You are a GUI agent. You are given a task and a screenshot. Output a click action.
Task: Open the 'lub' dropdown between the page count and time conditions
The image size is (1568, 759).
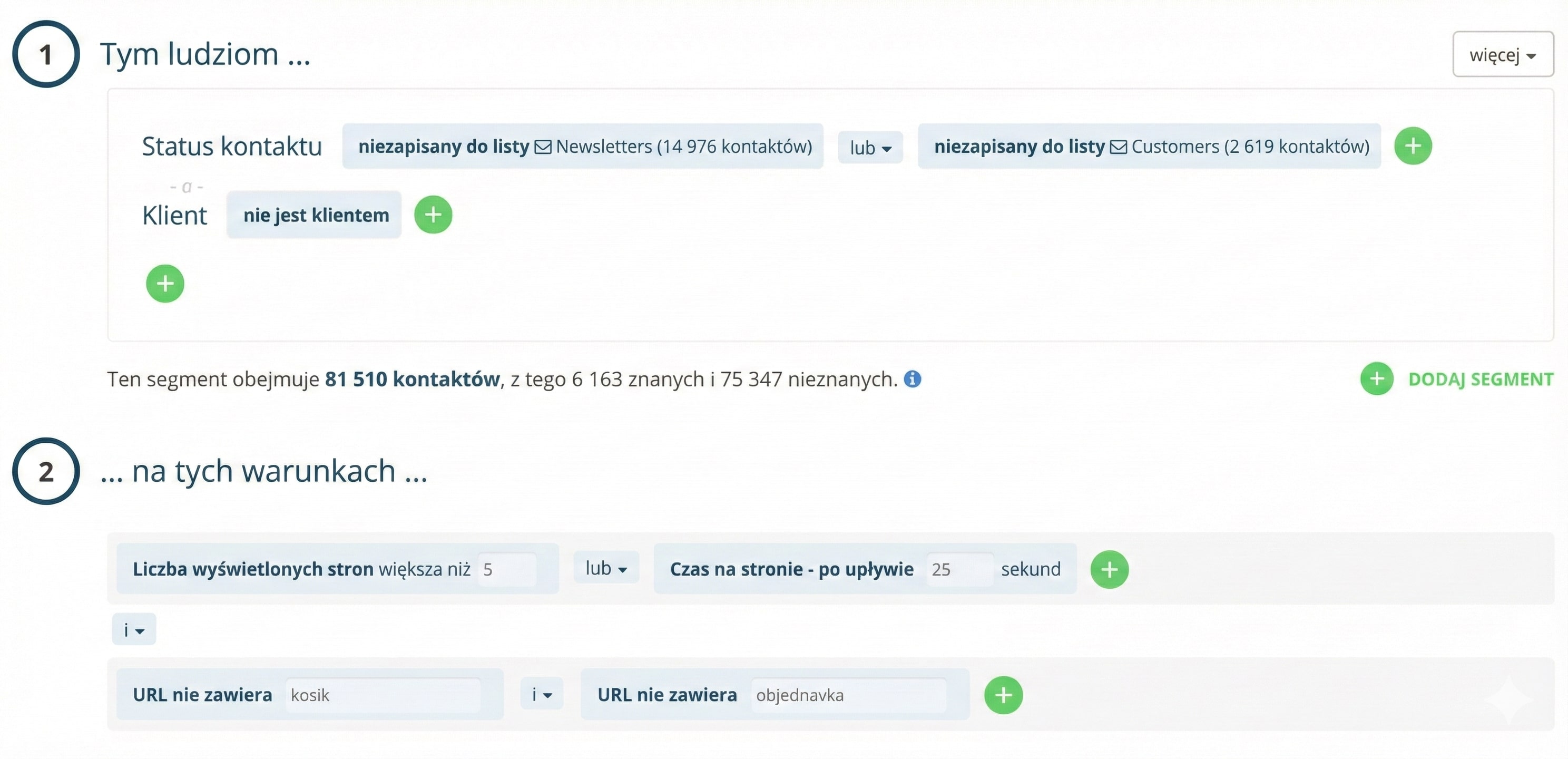click(606, 568)
